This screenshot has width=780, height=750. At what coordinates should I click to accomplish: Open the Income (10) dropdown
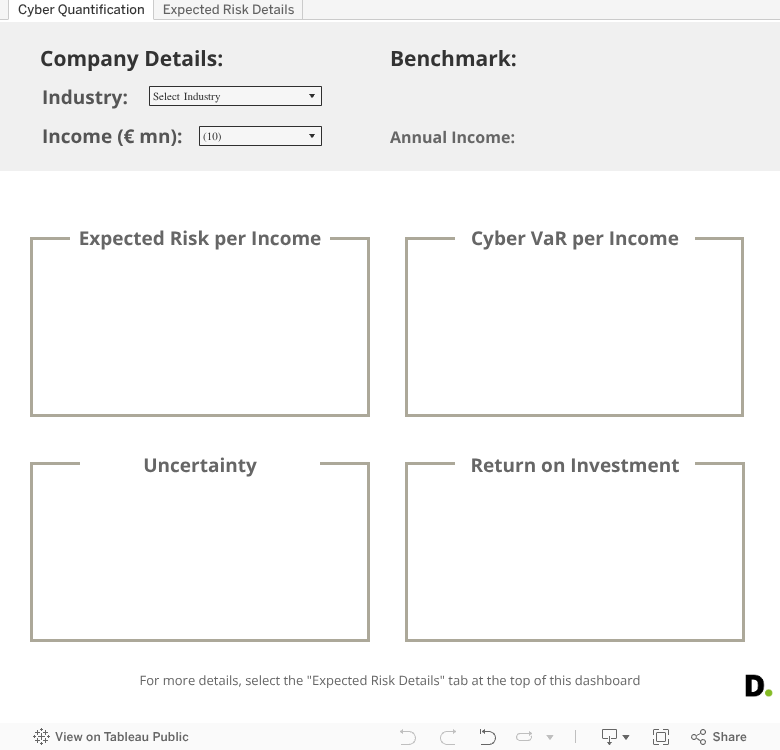260,136
